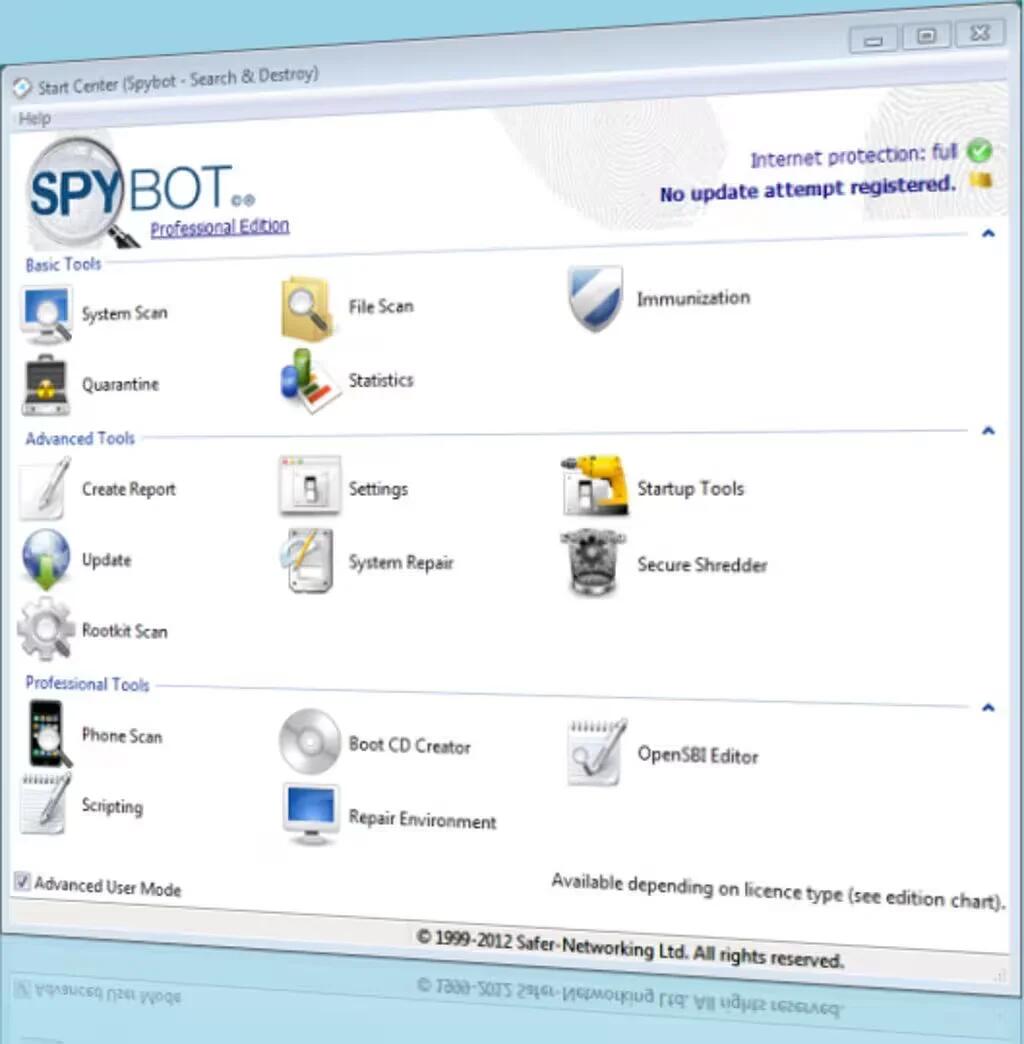Click the Advanced Tools heading
Image resolution: width=1024 pixels, height=1044 pixels.
click(x=80, y=438)
